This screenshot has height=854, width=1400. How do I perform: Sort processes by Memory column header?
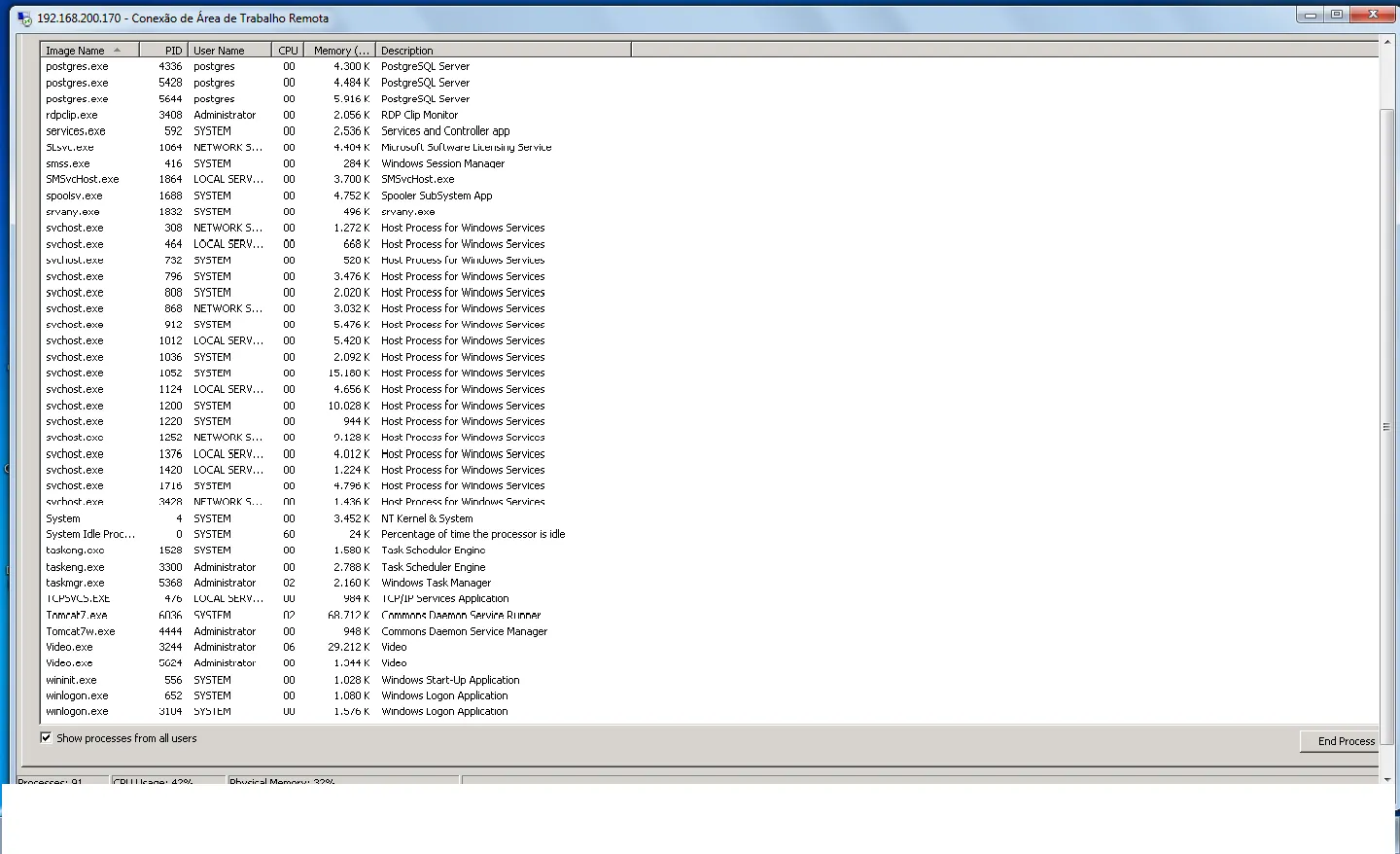(x=339, y=51)
